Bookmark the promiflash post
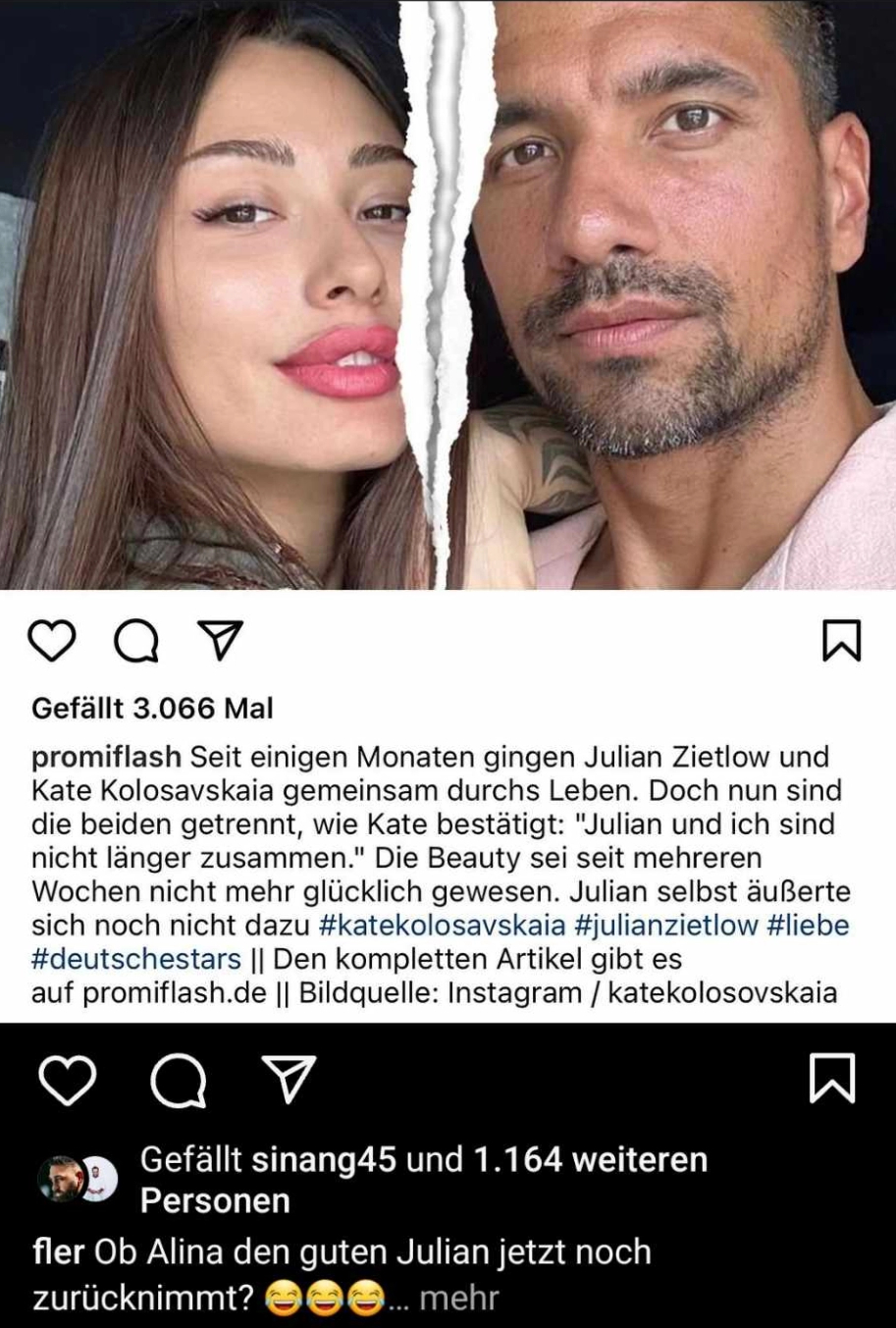Image resolution: width=896 pixels, height=1328 pixels. coord(841,641)
